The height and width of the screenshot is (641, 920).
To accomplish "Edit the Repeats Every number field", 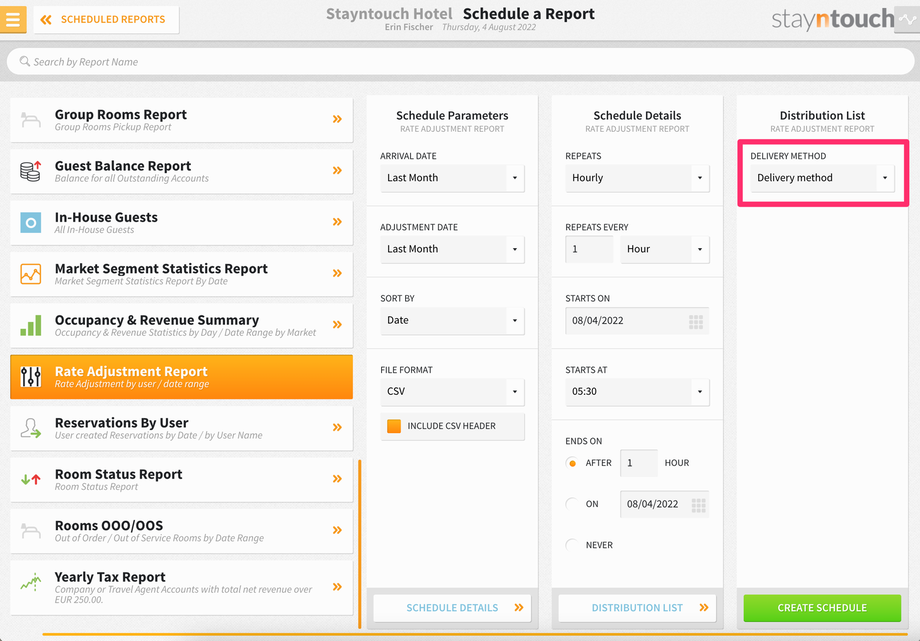I will 589,249.
